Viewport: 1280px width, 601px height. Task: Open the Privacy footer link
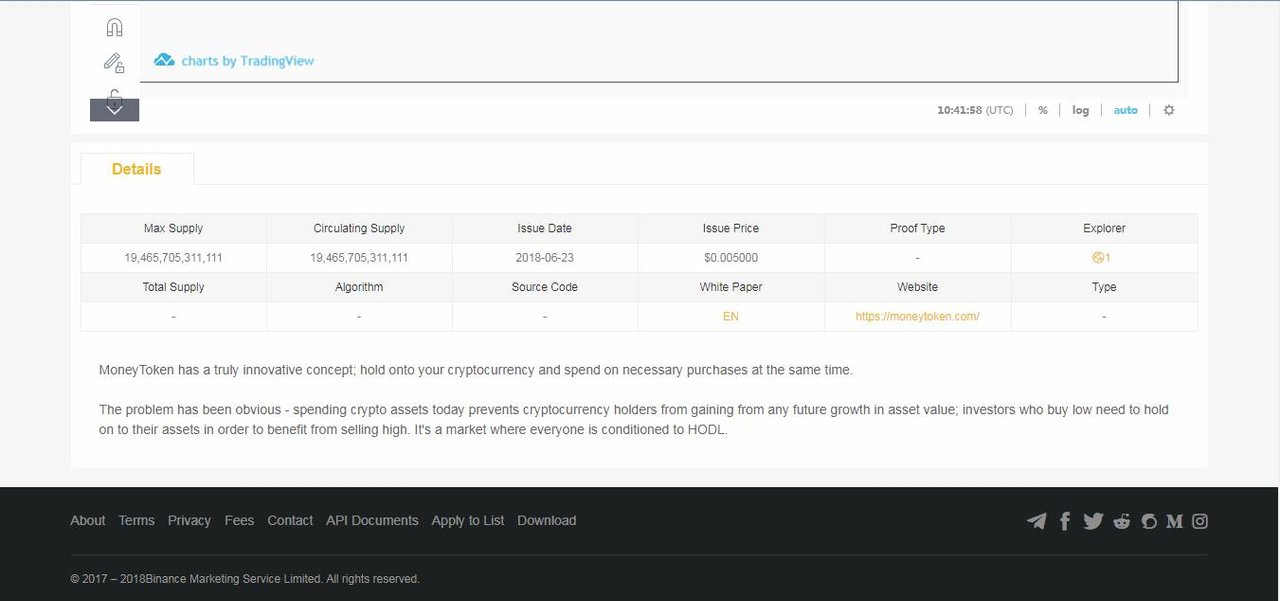tap(189, 520)
